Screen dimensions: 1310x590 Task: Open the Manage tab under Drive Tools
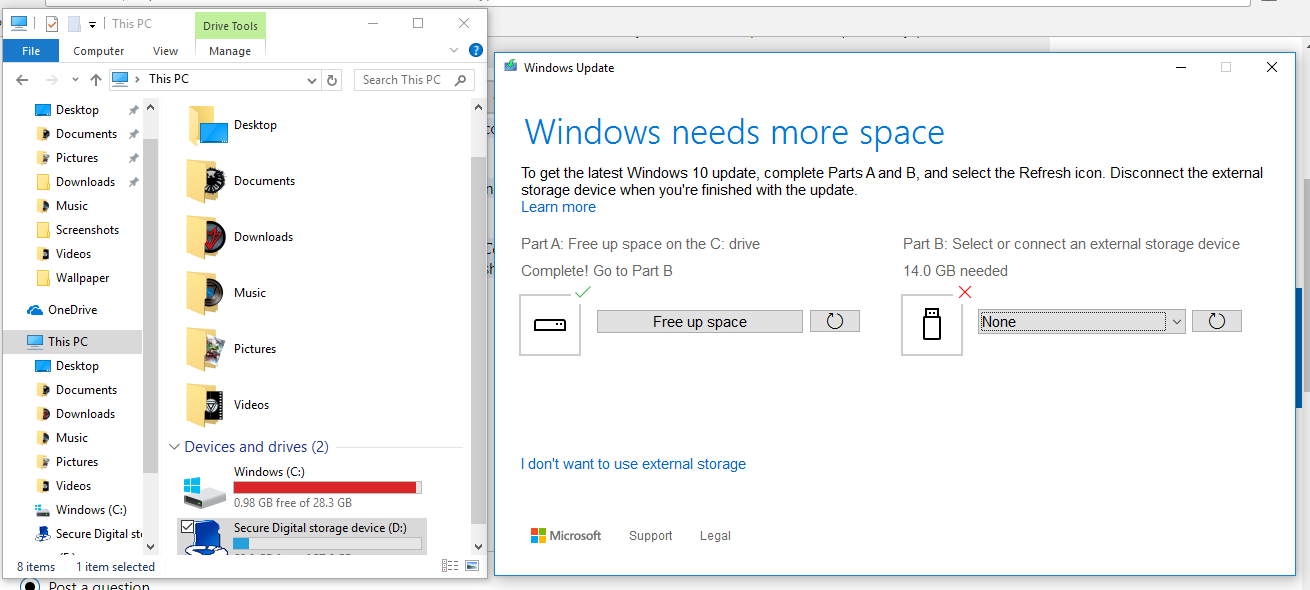[230, 51]
